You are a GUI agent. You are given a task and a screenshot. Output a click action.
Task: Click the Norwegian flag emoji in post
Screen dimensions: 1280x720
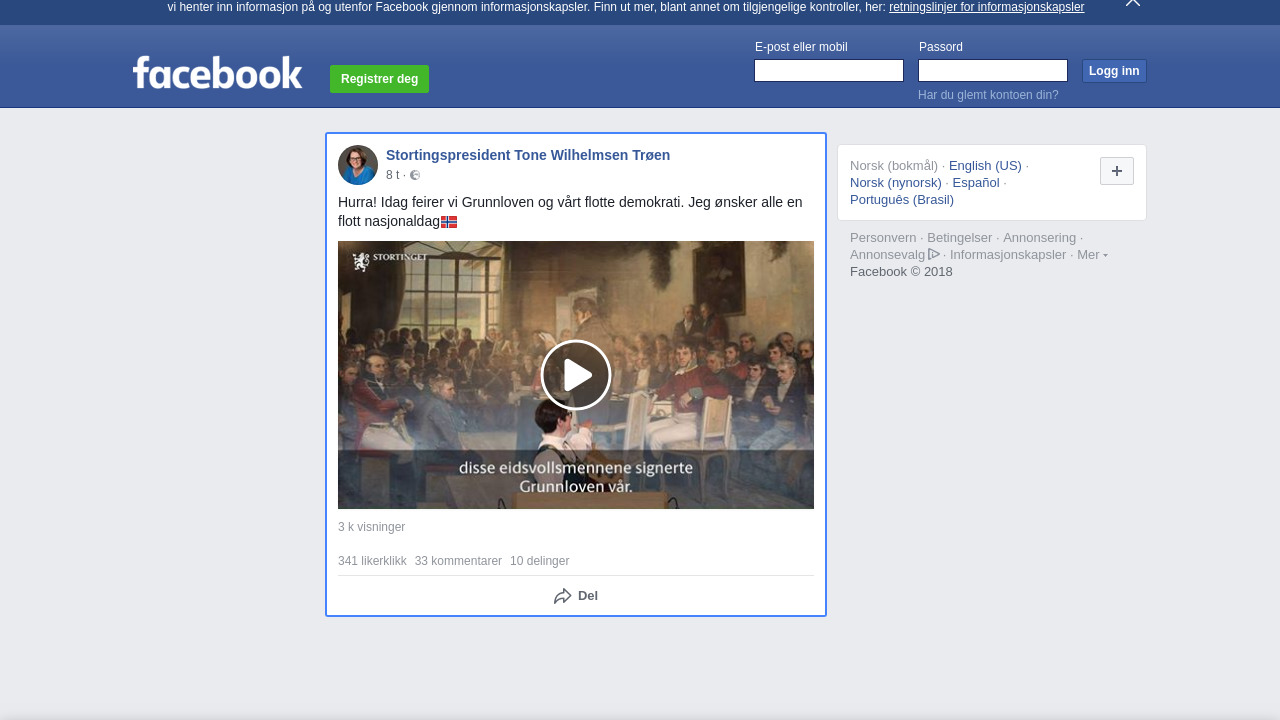tap(449, 222)
